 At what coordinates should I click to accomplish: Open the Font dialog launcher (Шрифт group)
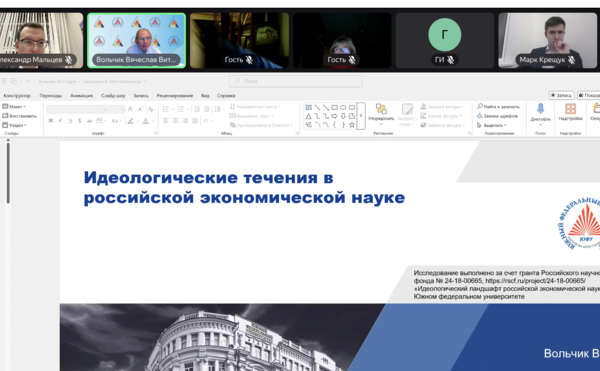pyautogui.click(x=156, y=133)
